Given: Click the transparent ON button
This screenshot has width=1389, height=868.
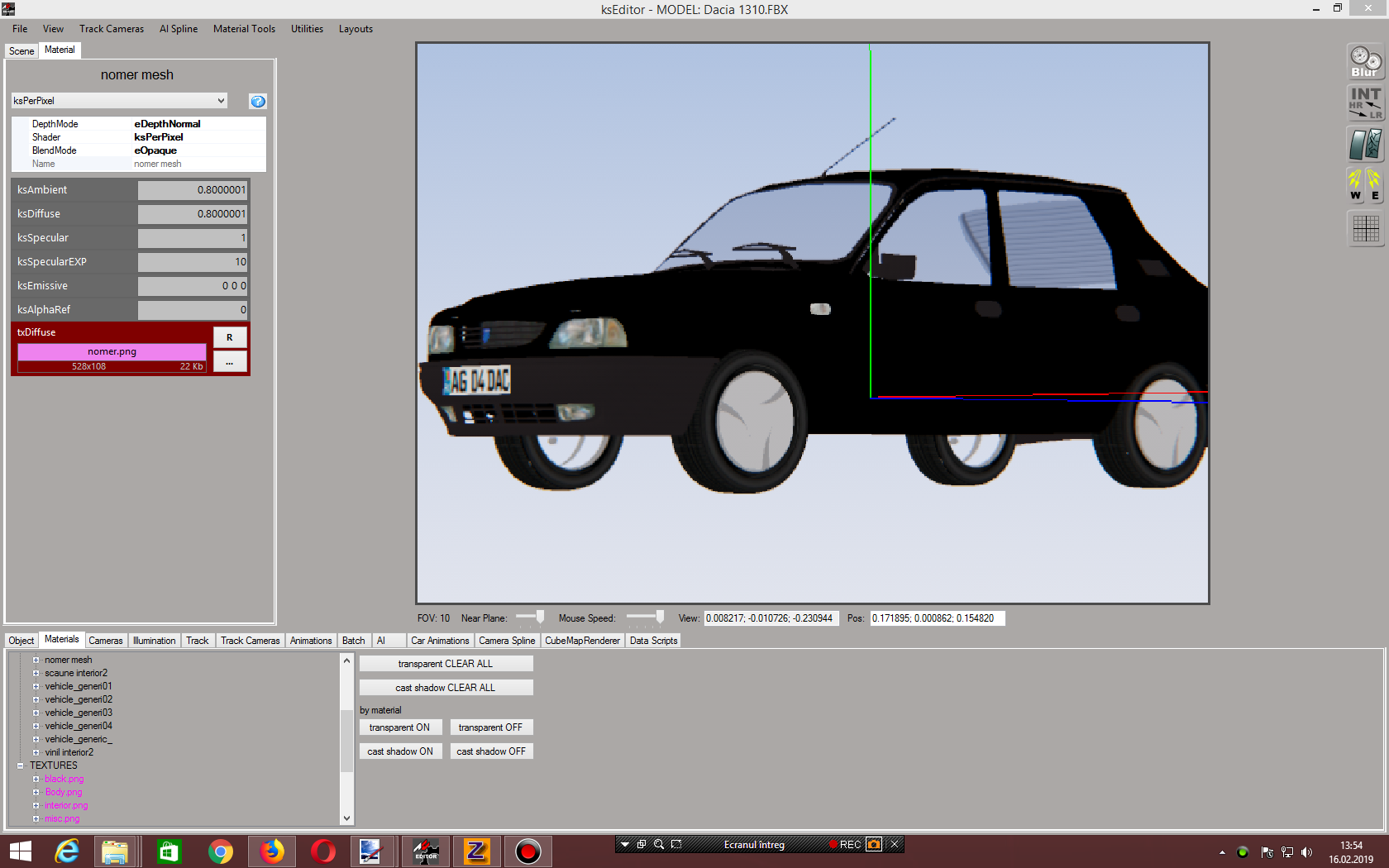Looking at the screenshot, I should coord(400,727).
